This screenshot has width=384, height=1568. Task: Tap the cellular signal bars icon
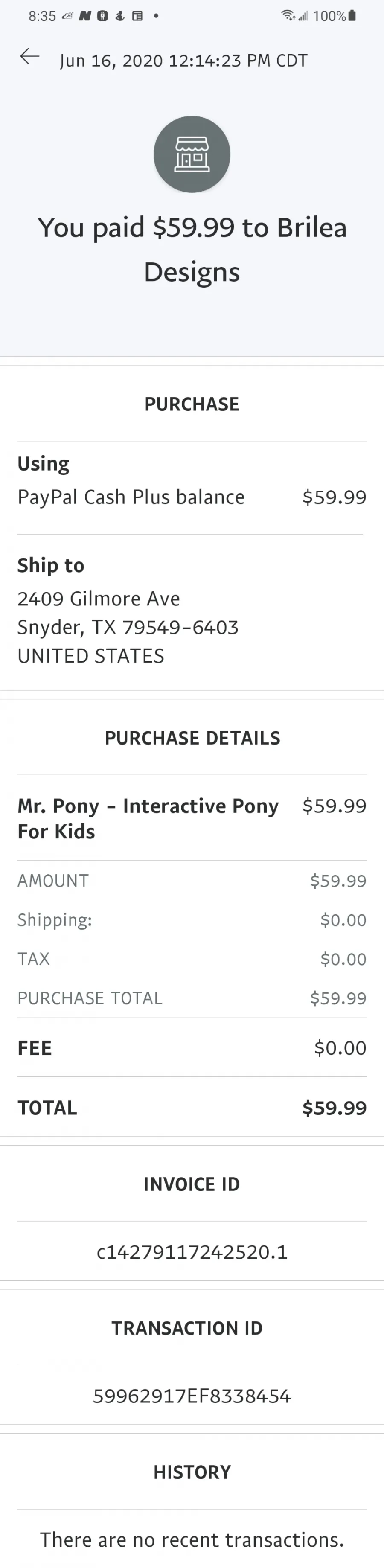tap(303, 16)
